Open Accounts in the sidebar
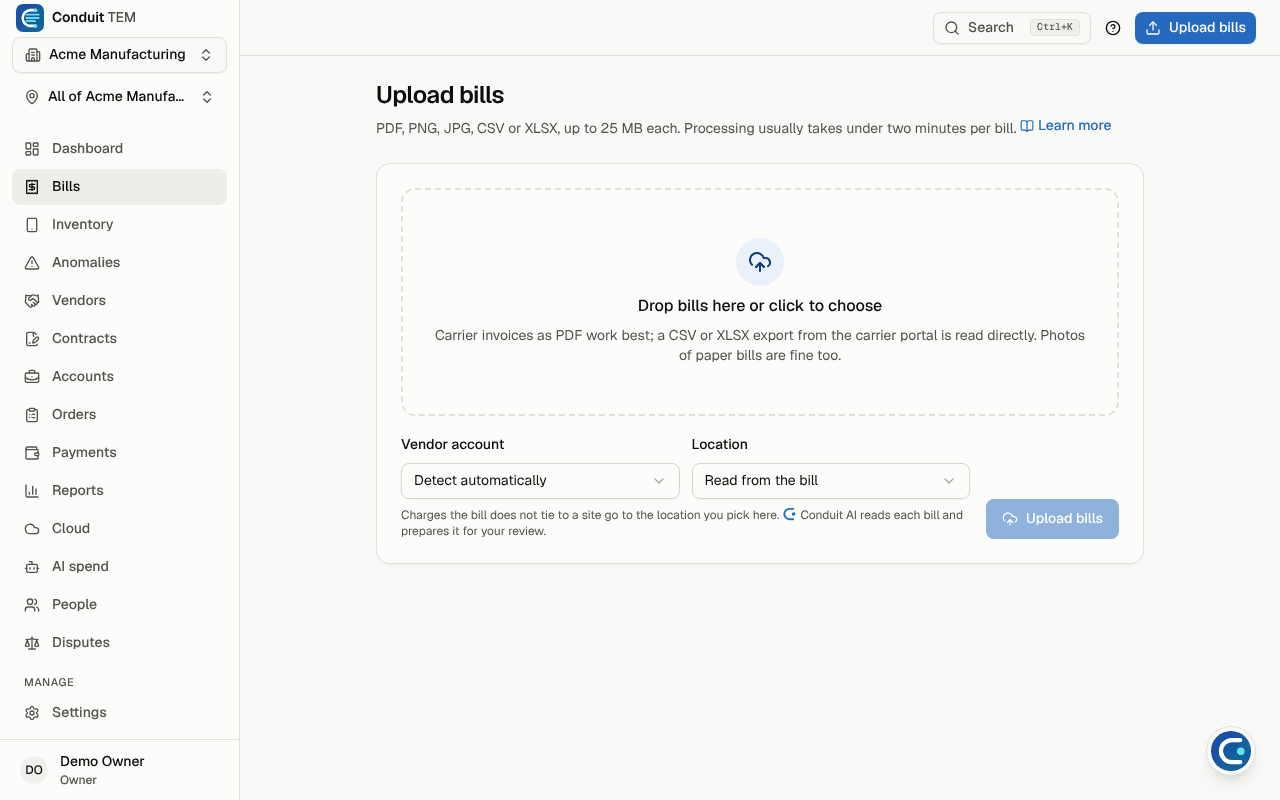Screen dimensions: 1280x800 pos(119,376)
